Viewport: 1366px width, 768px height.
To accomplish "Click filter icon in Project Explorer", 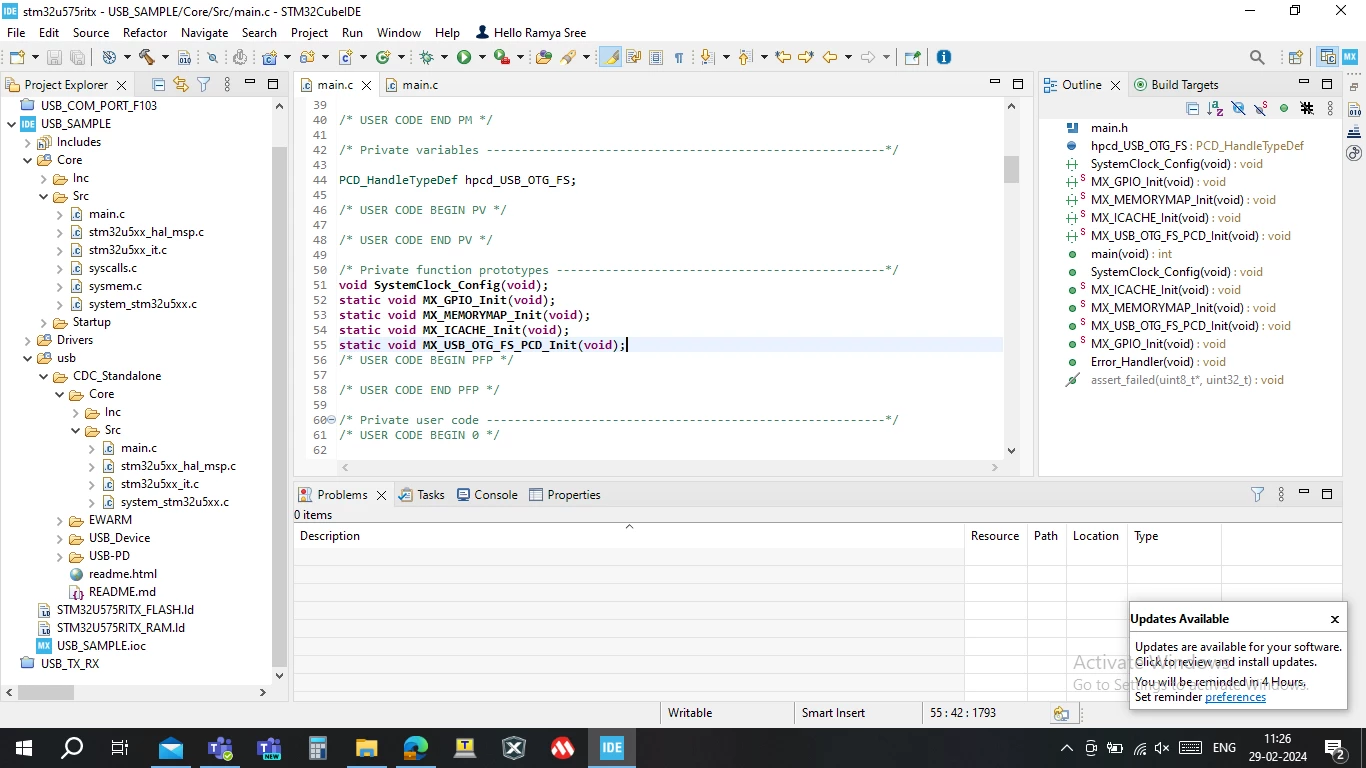I will [x=203, y=85].
